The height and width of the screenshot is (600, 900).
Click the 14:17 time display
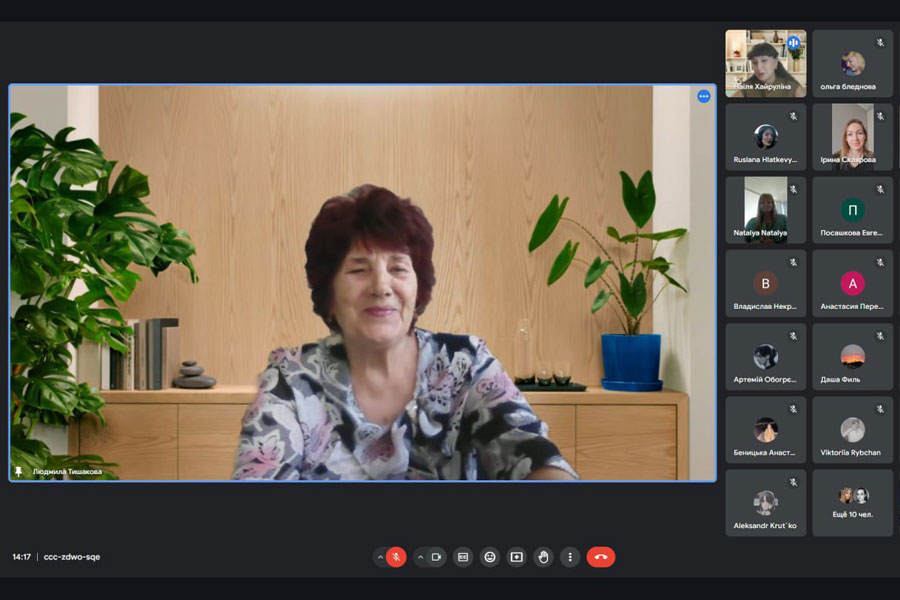(x=22, y=557)
